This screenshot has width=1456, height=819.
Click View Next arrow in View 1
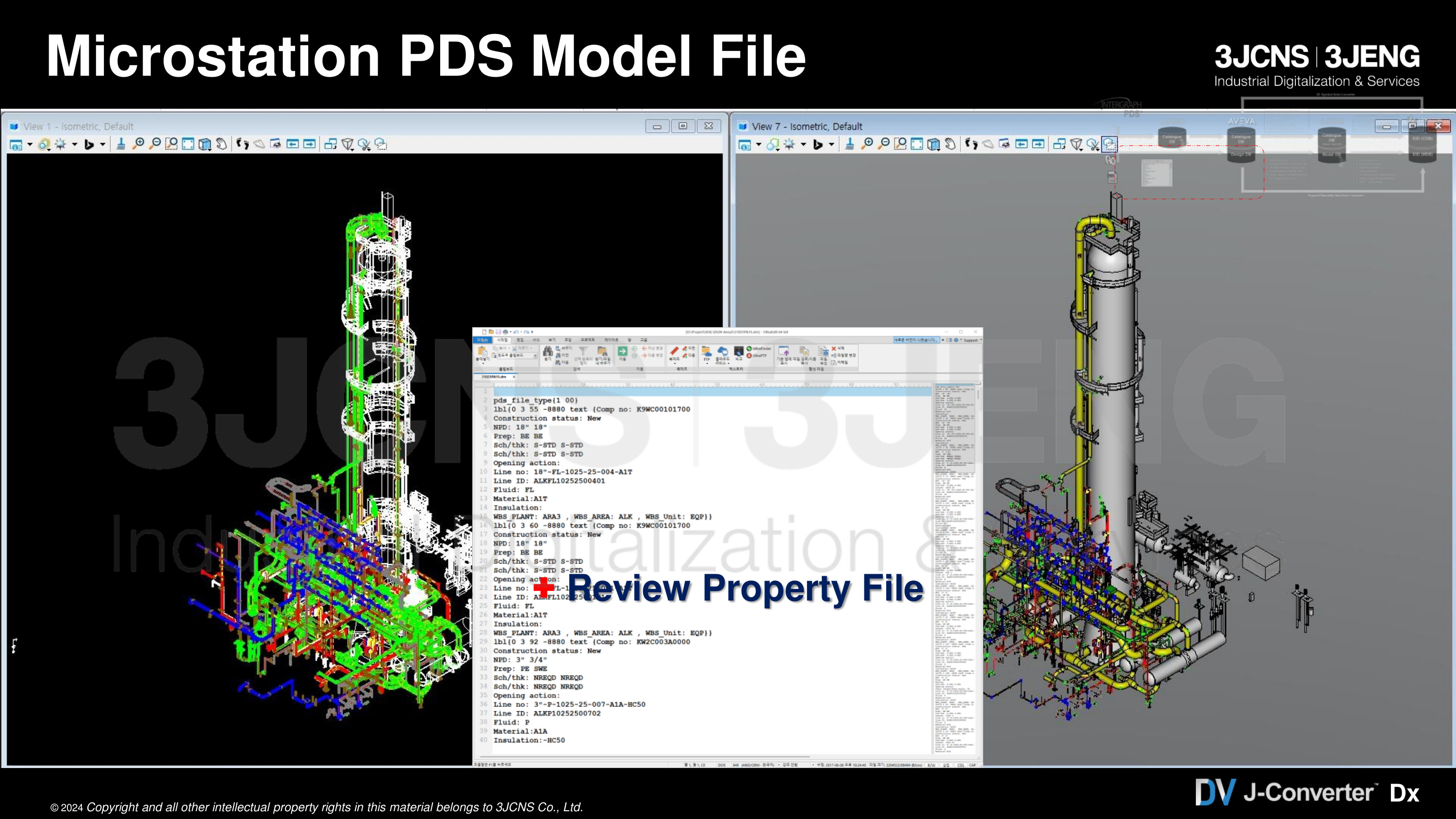309,145
